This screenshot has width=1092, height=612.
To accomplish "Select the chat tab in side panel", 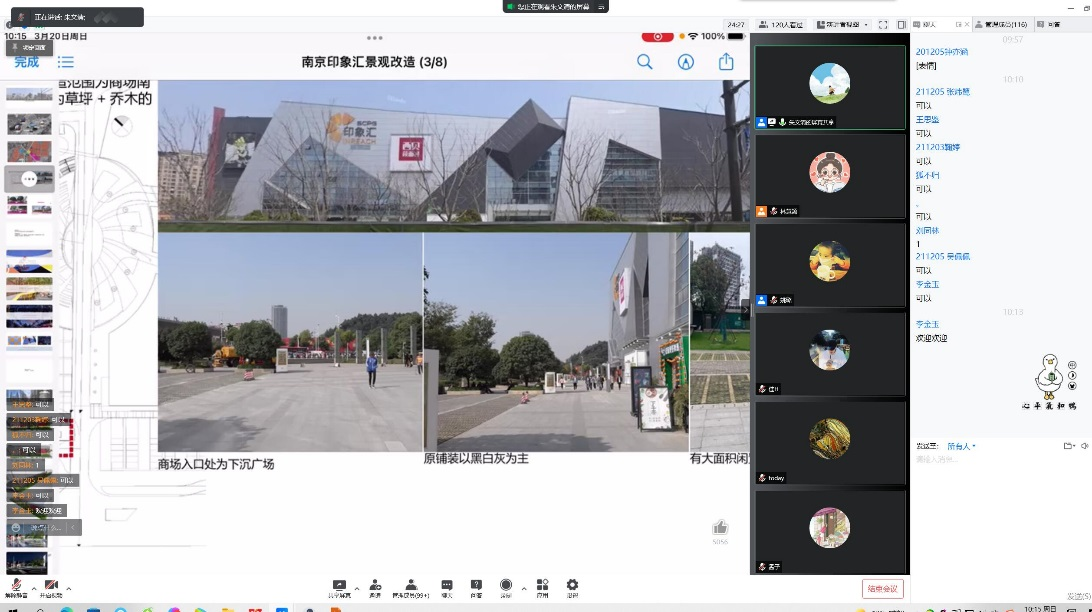I will (930, 24).
